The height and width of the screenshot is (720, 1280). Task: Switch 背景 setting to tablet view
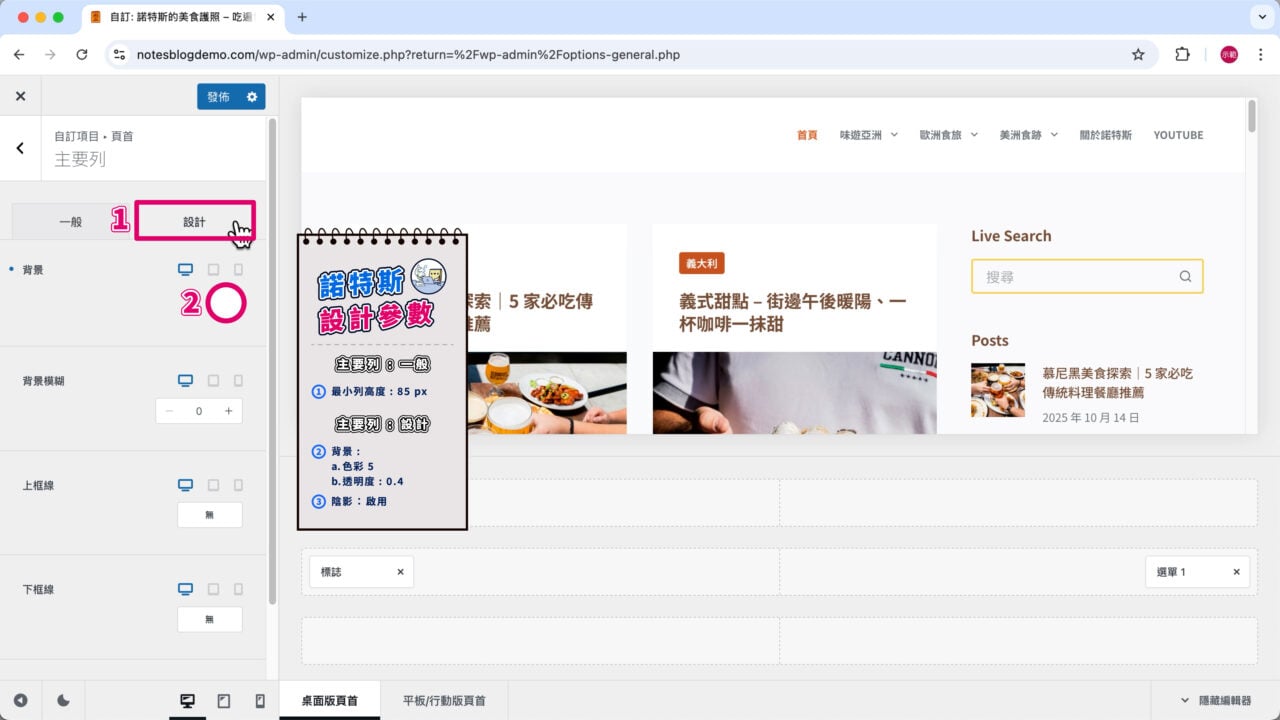pyautogui.click(x=211, y=269)
